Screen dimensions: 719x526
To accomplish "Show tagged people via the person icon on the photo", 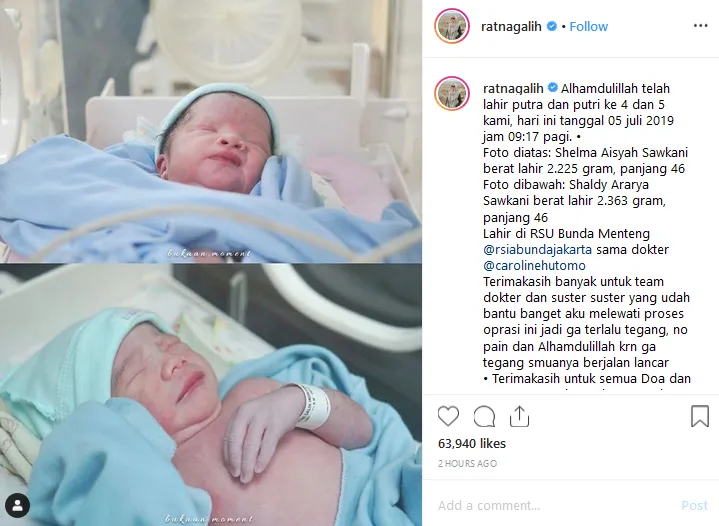I will click(17, 505).
